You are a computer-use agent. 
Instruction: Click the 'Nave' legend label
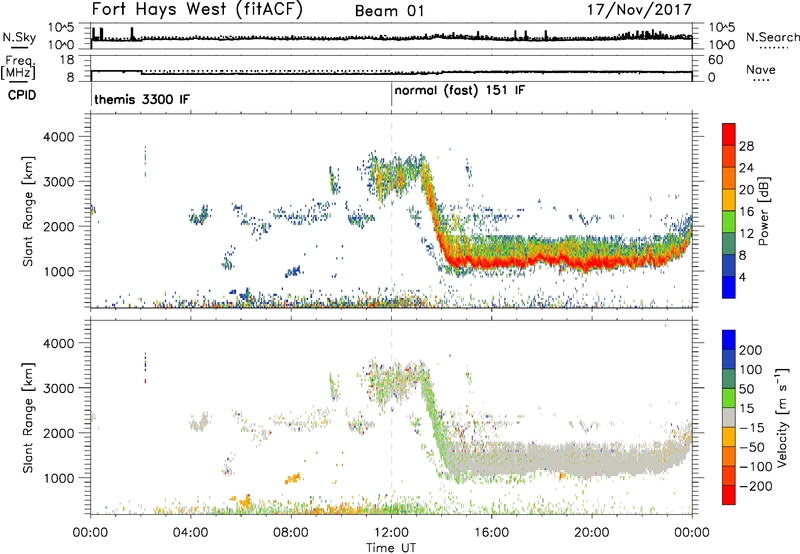(x=761, y=69)
